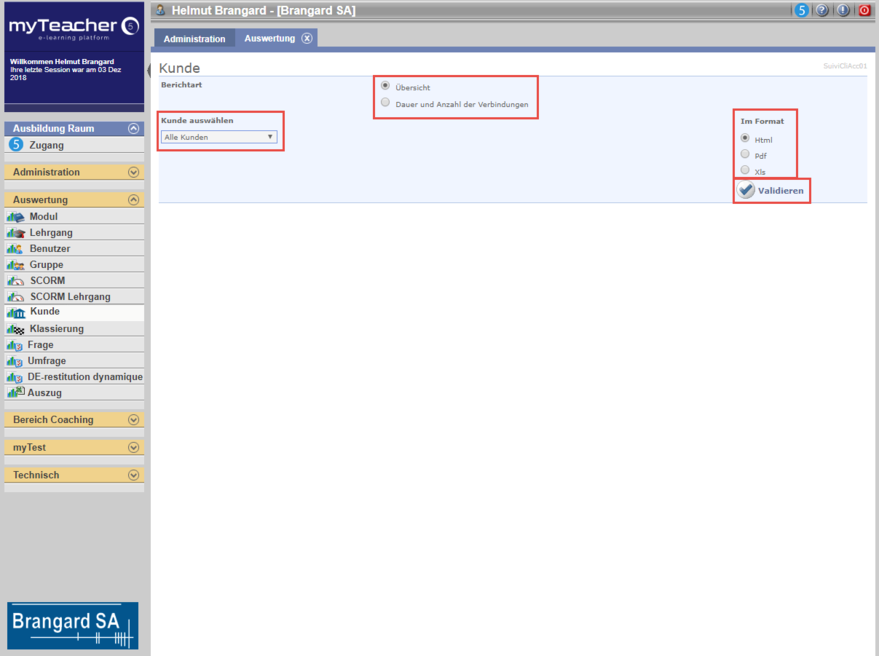The width and height of the screenshot is (879, 656).
Task: Open the Alle Kunden dropdown
Action: click(x=219, y=137)
